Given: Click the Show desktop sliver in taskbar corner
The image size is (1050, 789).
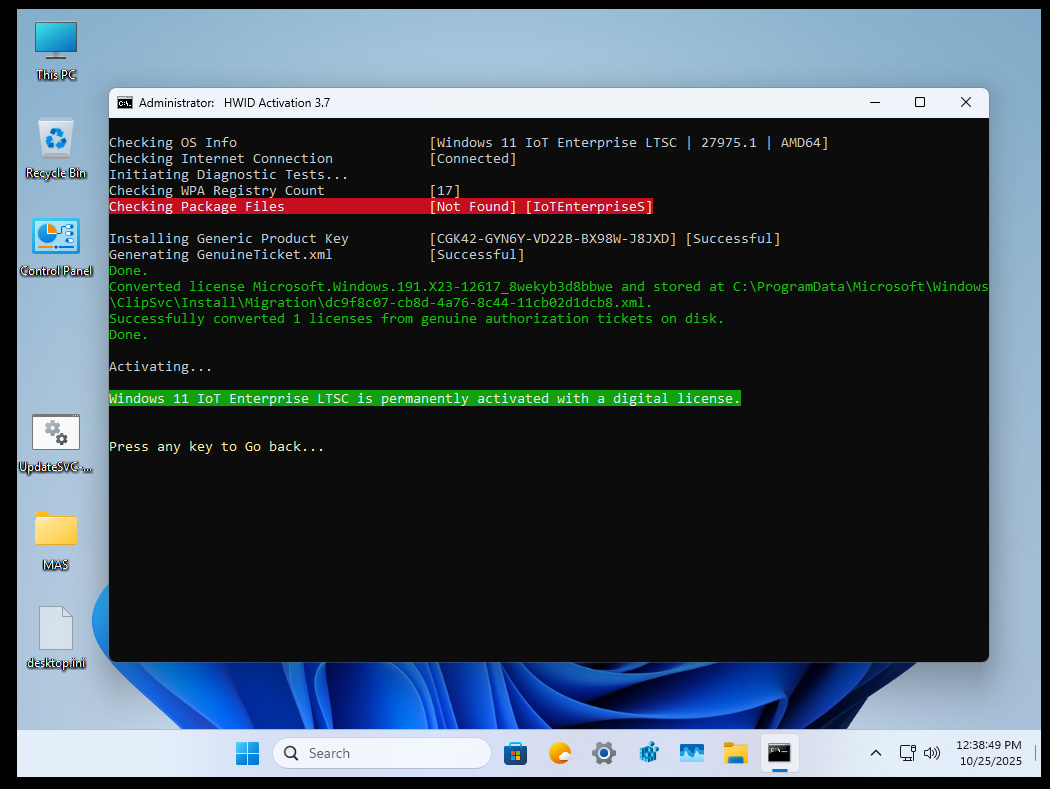Looking at the screenshot, I should (x=1035, y=754).
